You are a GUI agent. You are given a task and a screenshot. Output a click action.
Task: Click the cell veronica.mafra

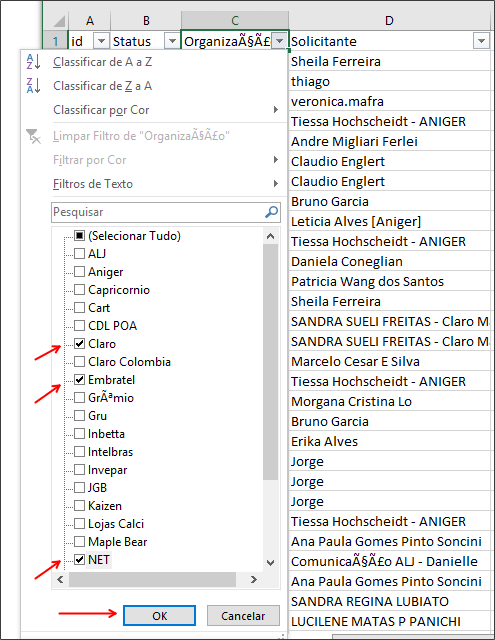coord(389,101)
